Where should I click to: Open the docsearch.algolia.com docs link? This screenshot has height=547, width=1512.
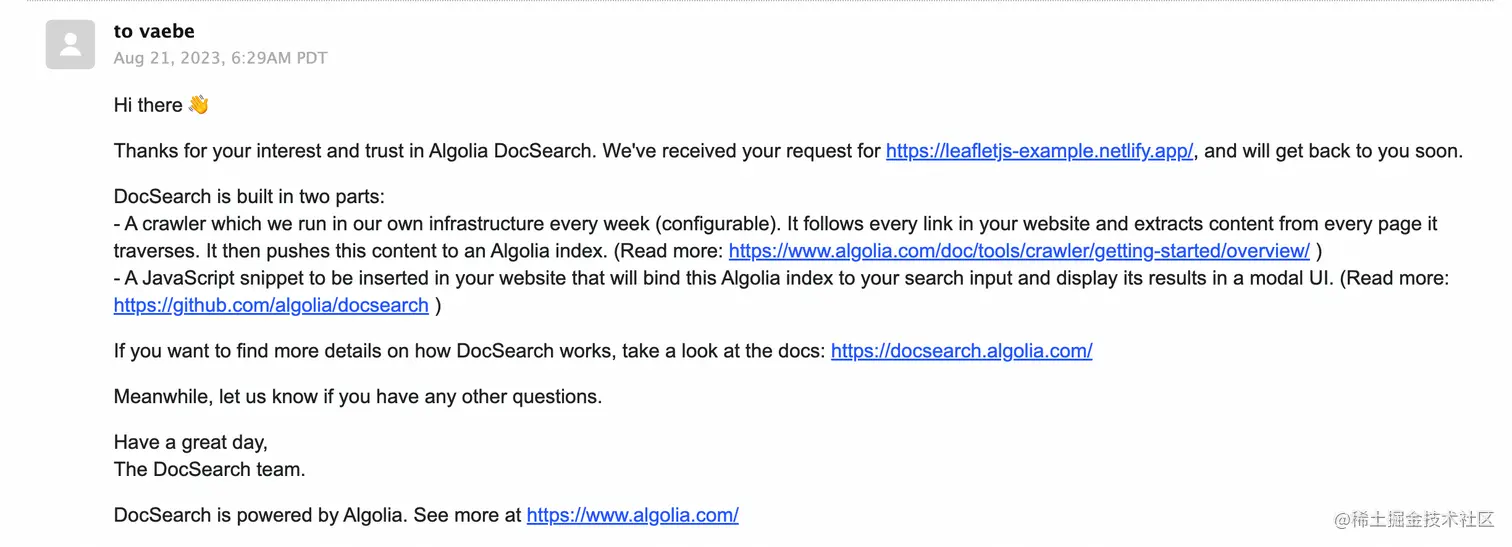[961, 351]
